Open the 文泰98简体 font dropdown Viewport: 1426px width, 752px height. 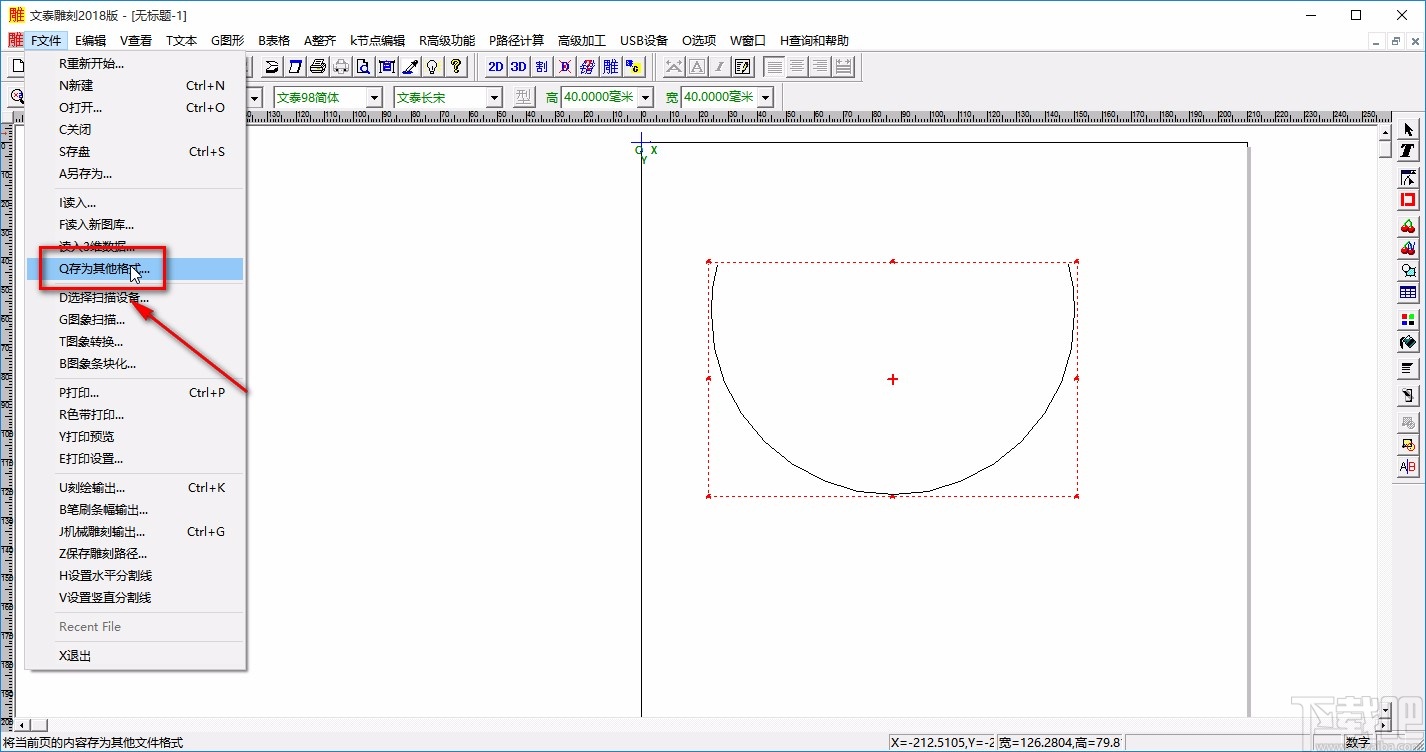[374, 97]
